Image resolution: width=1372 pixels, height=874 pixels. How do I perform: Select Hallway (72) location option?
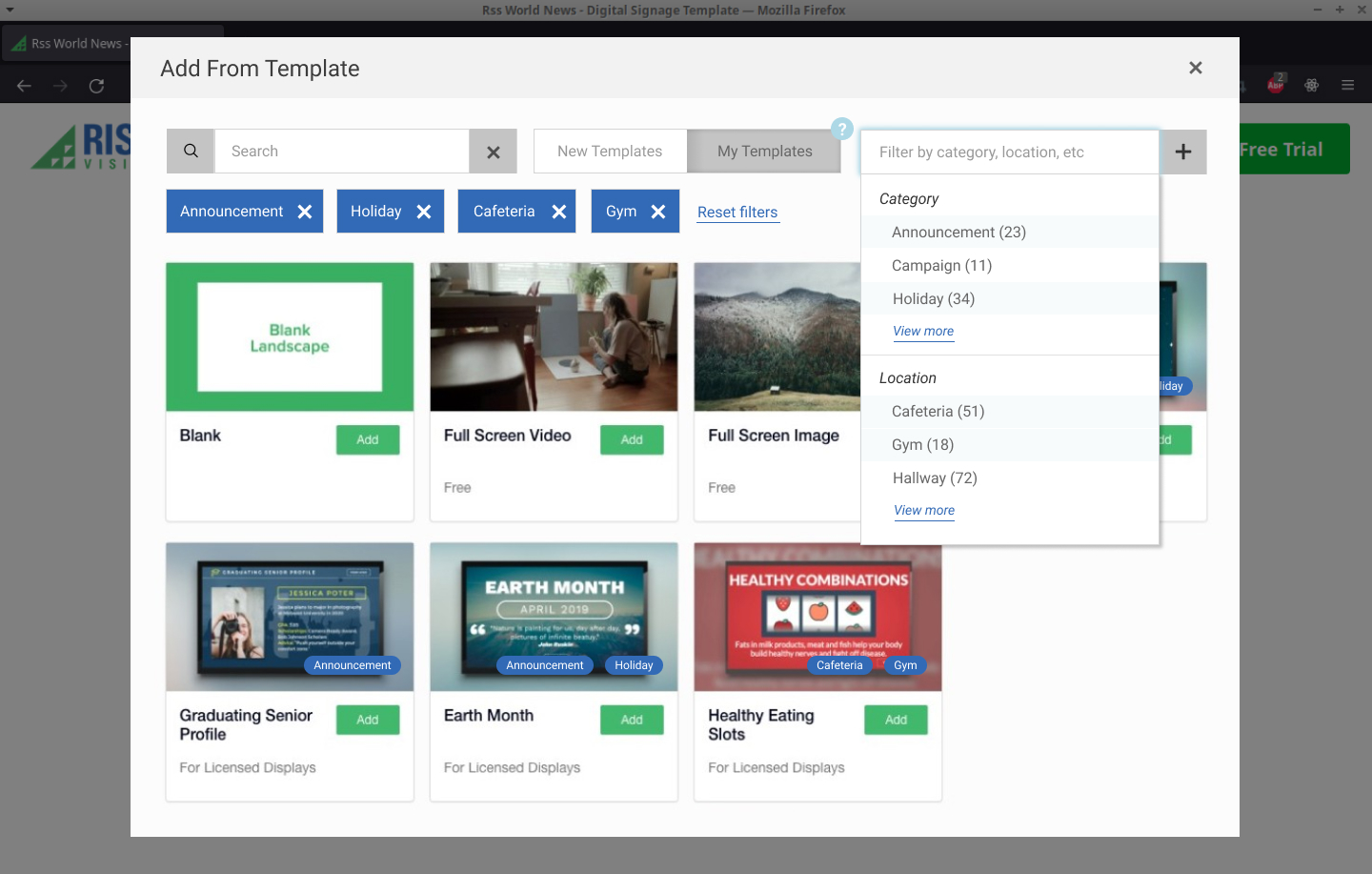pyautogui.click(x=1010, y=478)
